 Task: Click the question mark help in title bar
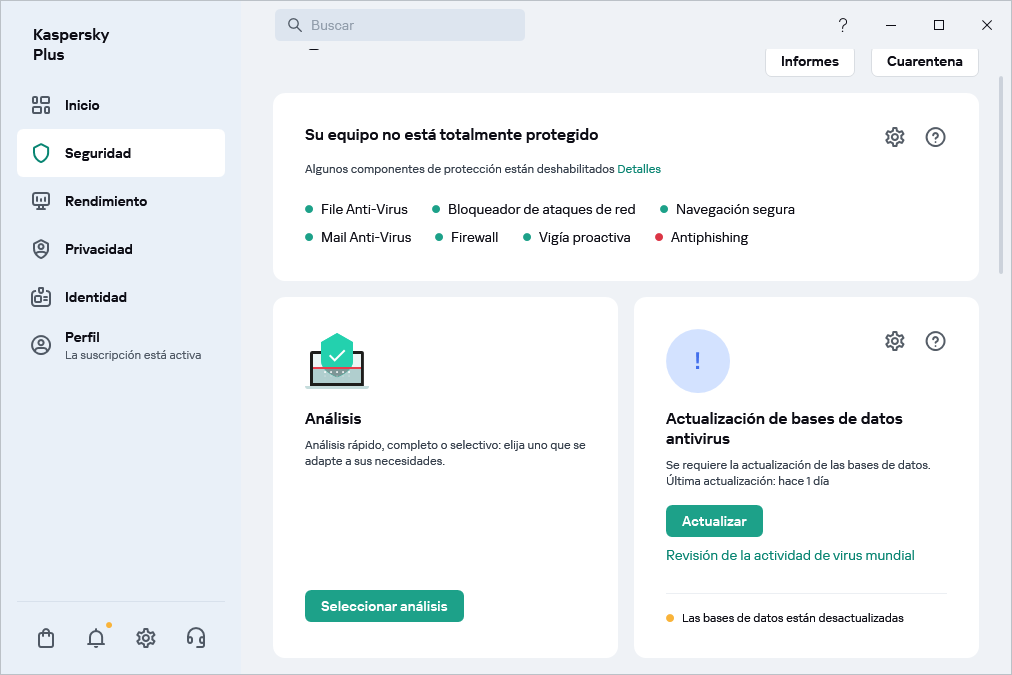[x=843, y=25]
